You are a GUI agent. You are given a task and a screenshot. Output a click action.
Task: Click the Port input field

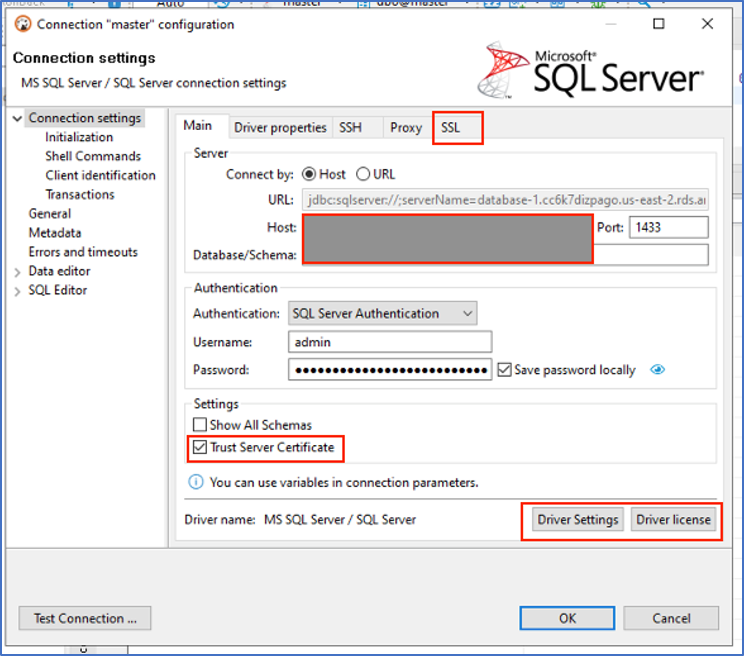pyautogui.click(x=667, y=227)
